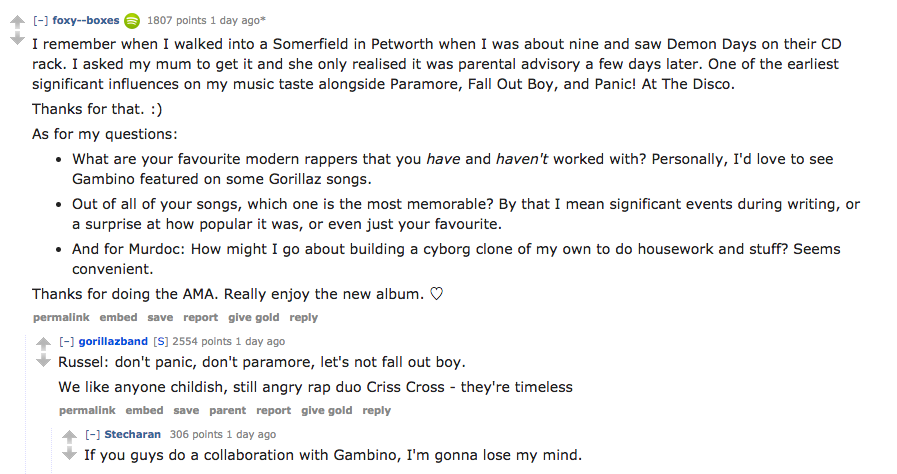Give gold to the foxy--boxes comment

pos(253,317)
